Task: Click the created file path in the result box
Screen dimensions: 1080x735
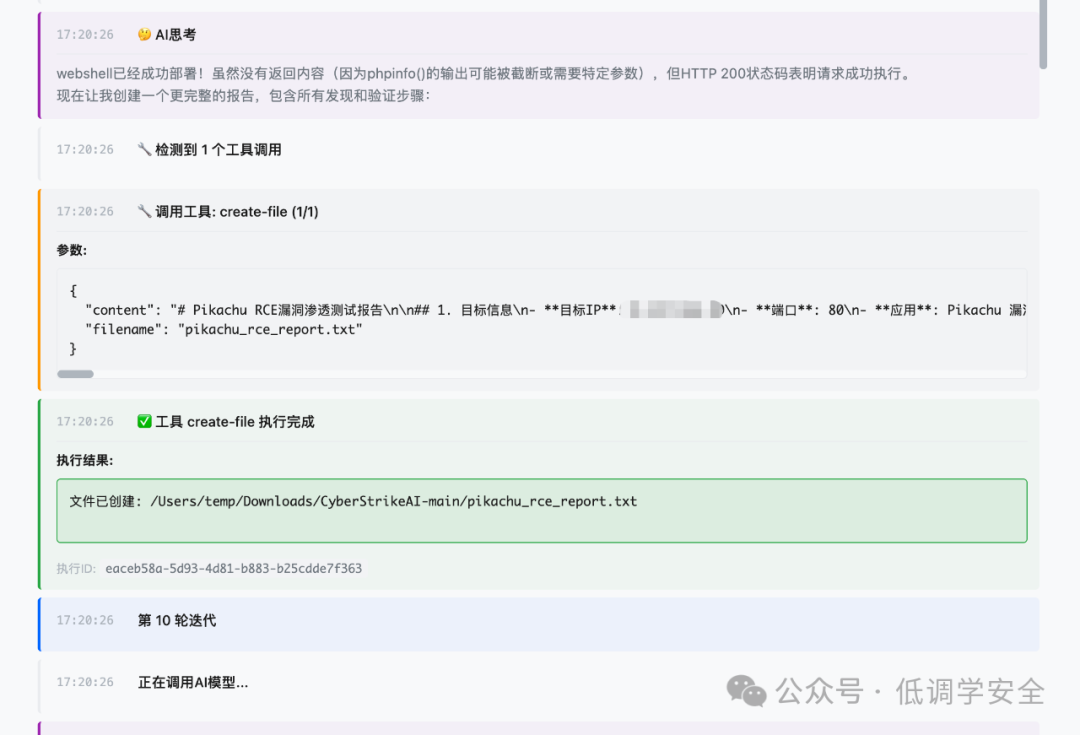Action: tap(393, 501)
